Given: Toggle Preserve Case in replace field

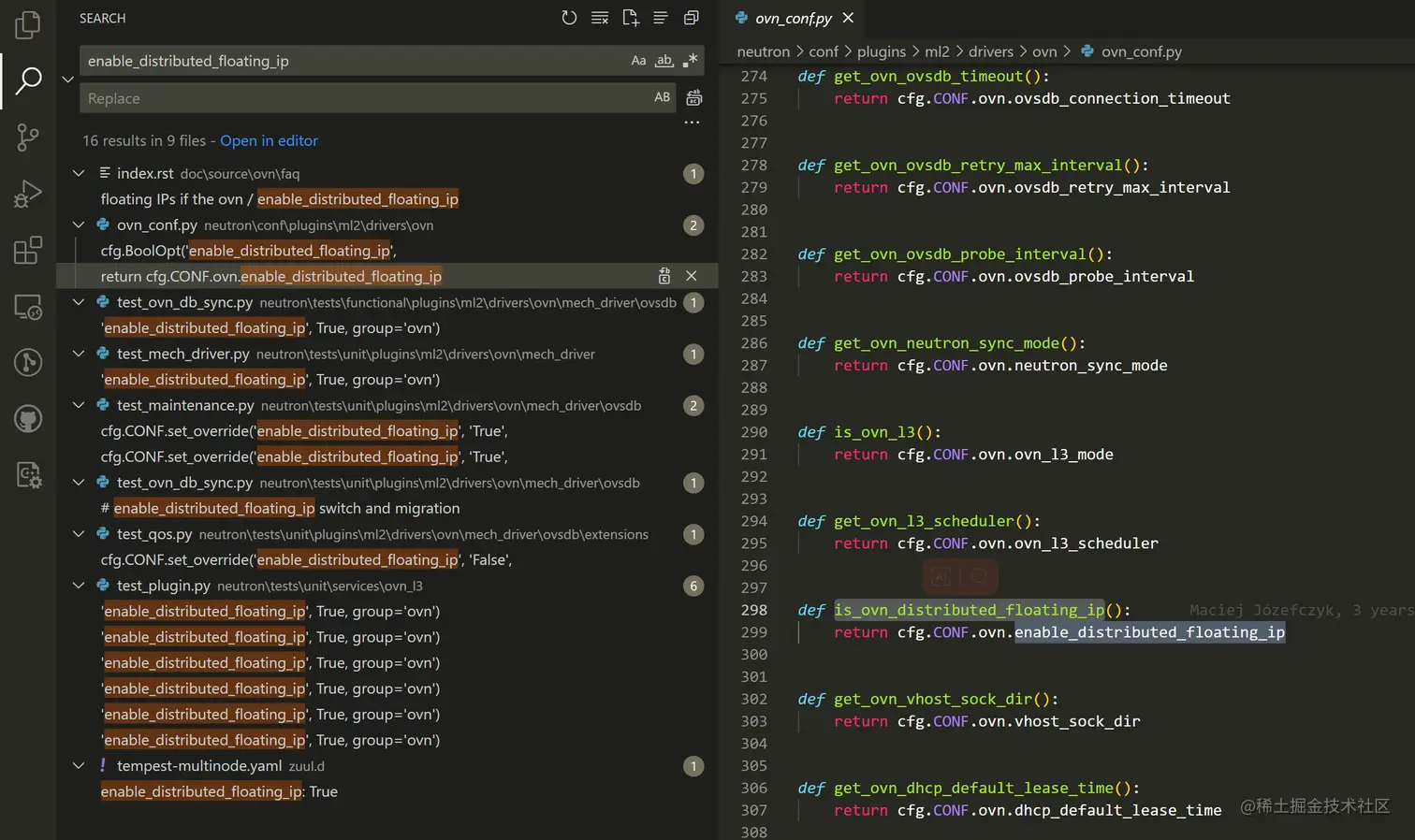Looking at the screenshot, I should coord(663,97).
